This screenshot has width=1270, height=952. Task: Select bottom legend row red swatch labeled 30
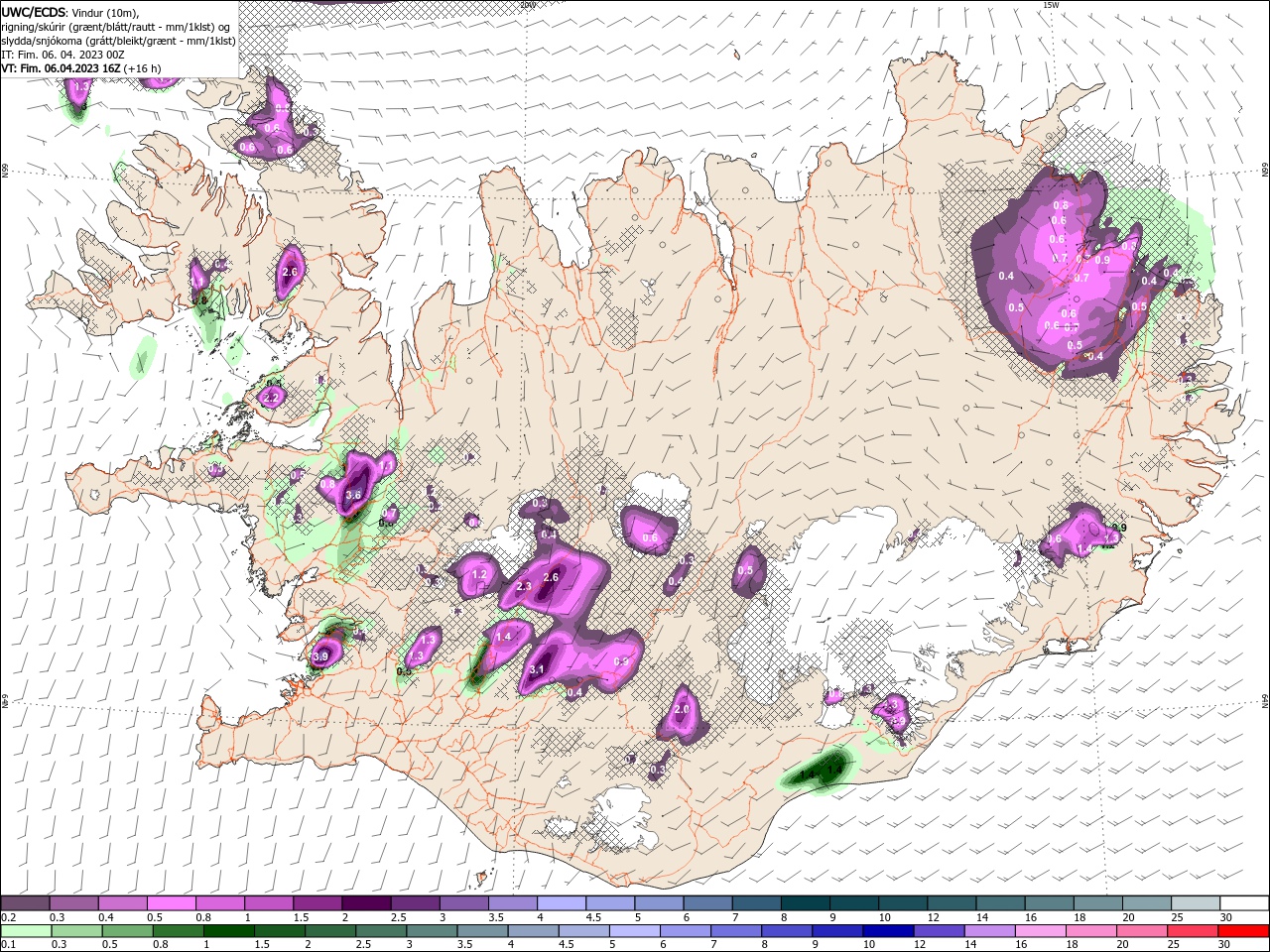pyautogui.click(x=1243, y=931)
